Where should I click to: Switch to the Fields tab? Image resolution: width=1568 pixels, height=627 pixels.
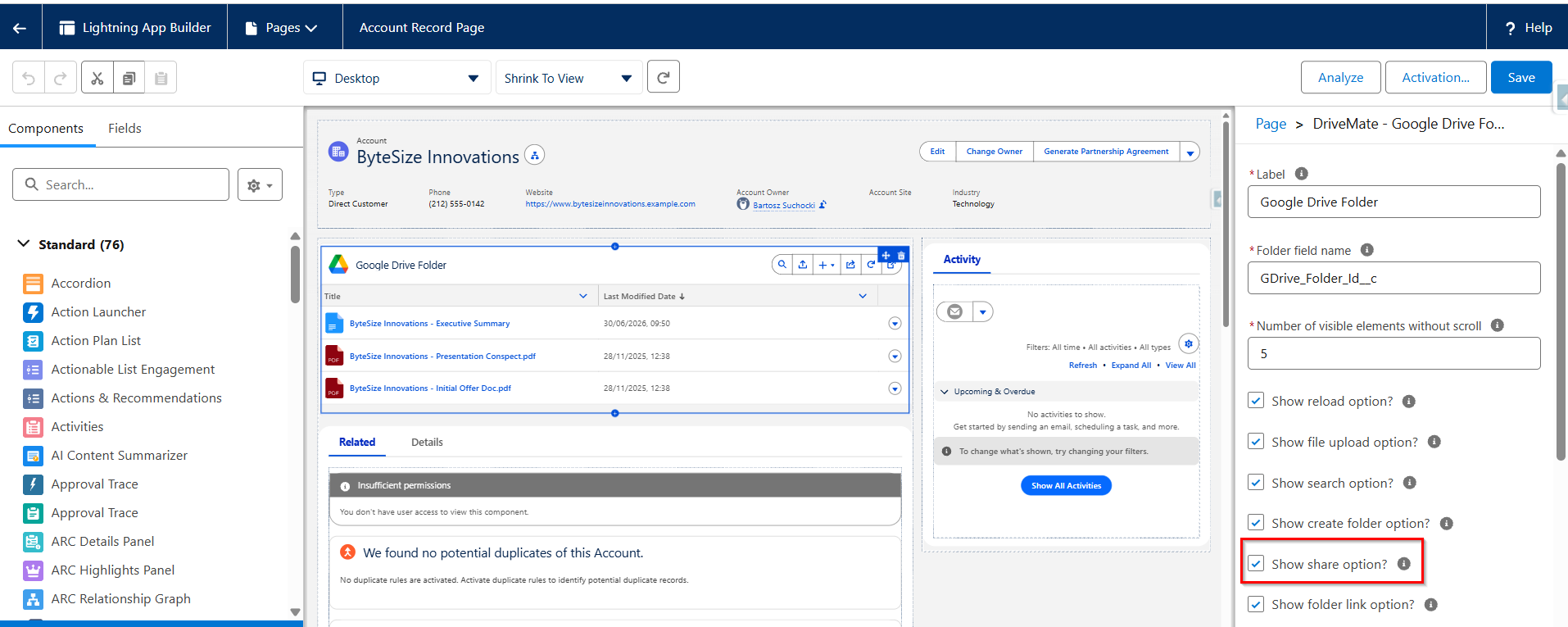pyautogui.click(x=125, y=129)
